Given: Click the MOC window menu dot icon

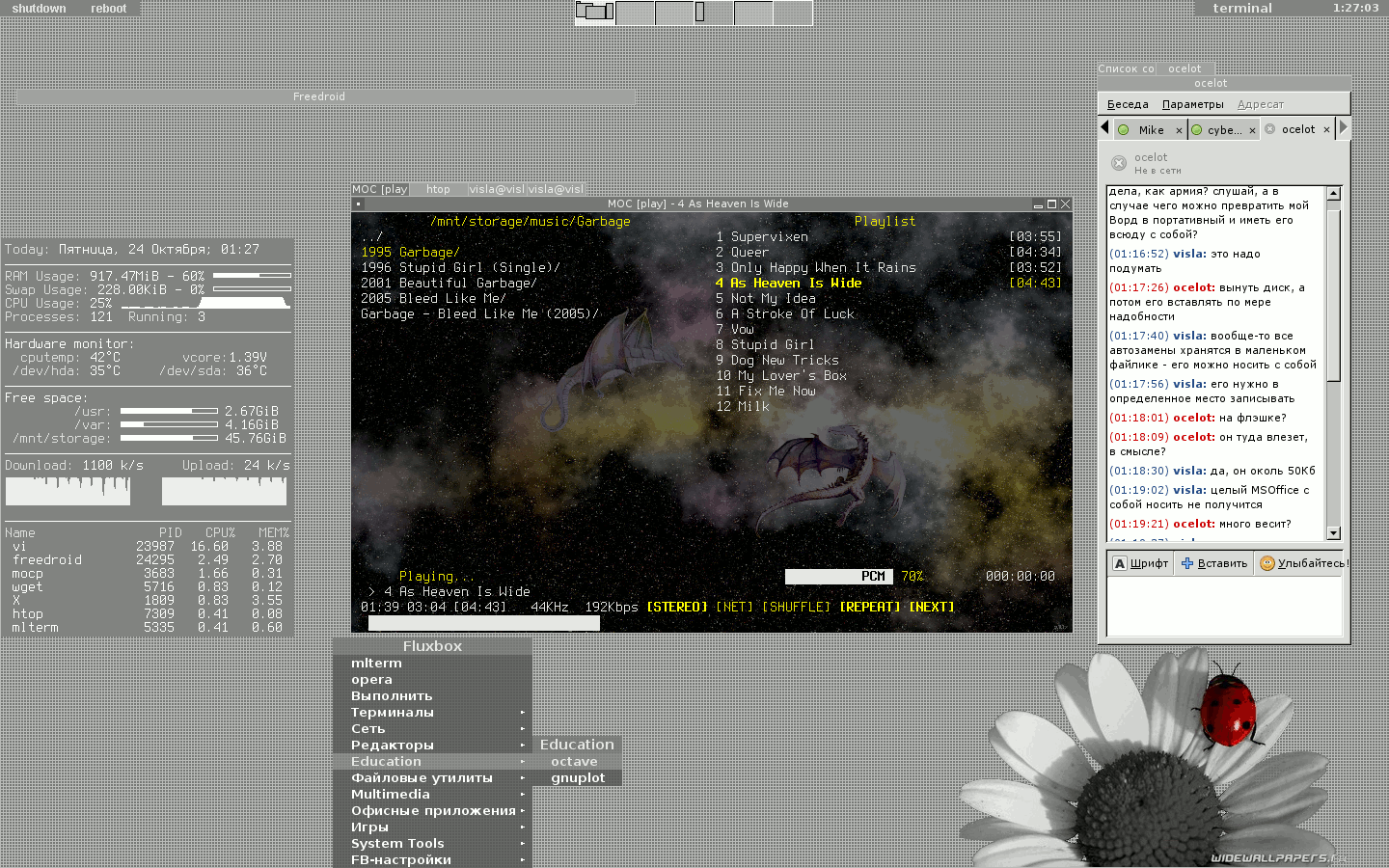Looking at the screenshot, I should tap(358, 204).
